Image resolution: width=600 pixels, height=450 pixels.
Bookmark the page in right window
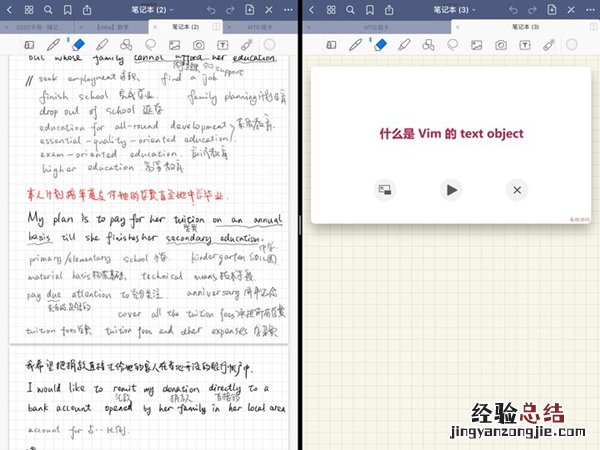(370, 10)
